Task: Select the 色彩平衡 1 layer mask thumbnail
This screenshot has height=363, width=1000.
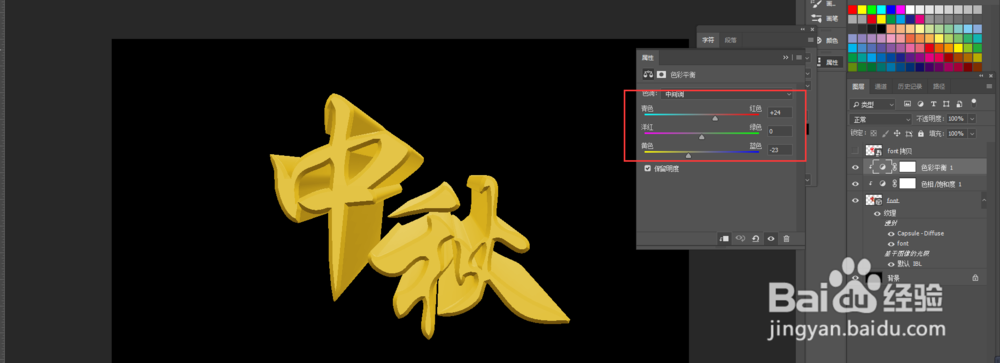Action: (x=907, y=167)
